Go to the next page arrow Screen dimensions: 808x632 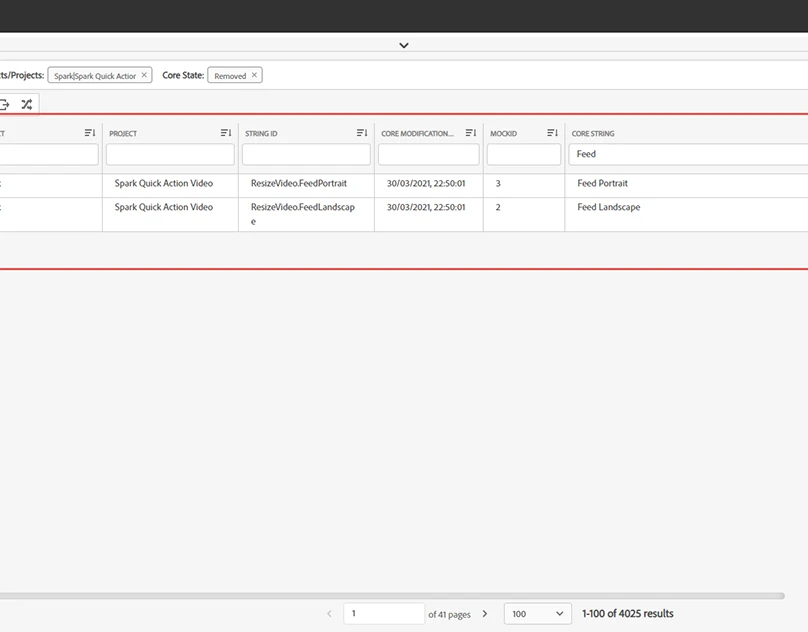(x=485, y=614)
